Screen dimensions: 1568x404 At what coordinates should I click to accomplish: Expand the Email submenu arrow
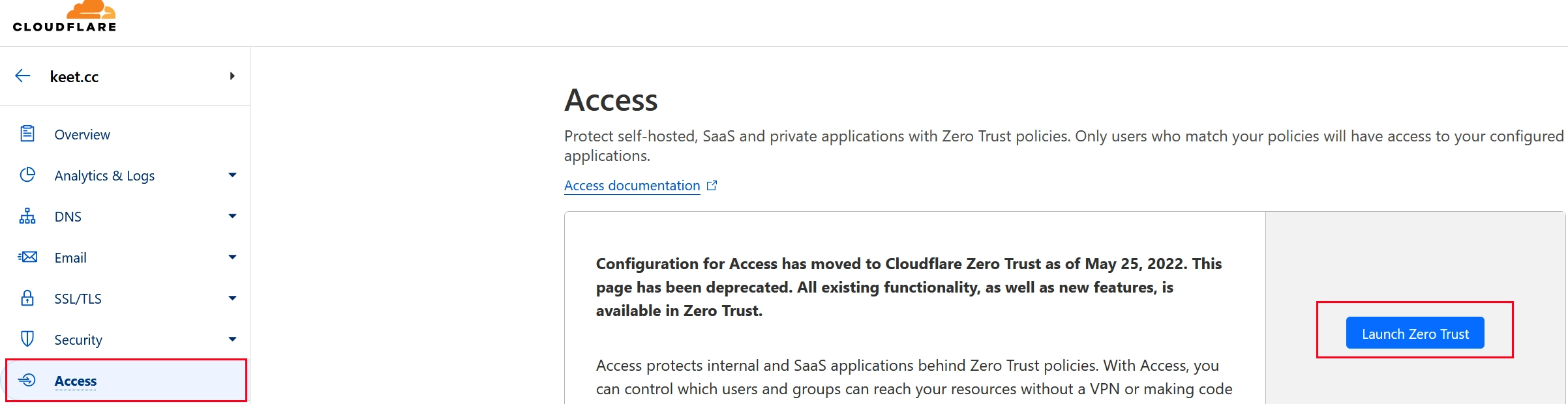point(232,257)
